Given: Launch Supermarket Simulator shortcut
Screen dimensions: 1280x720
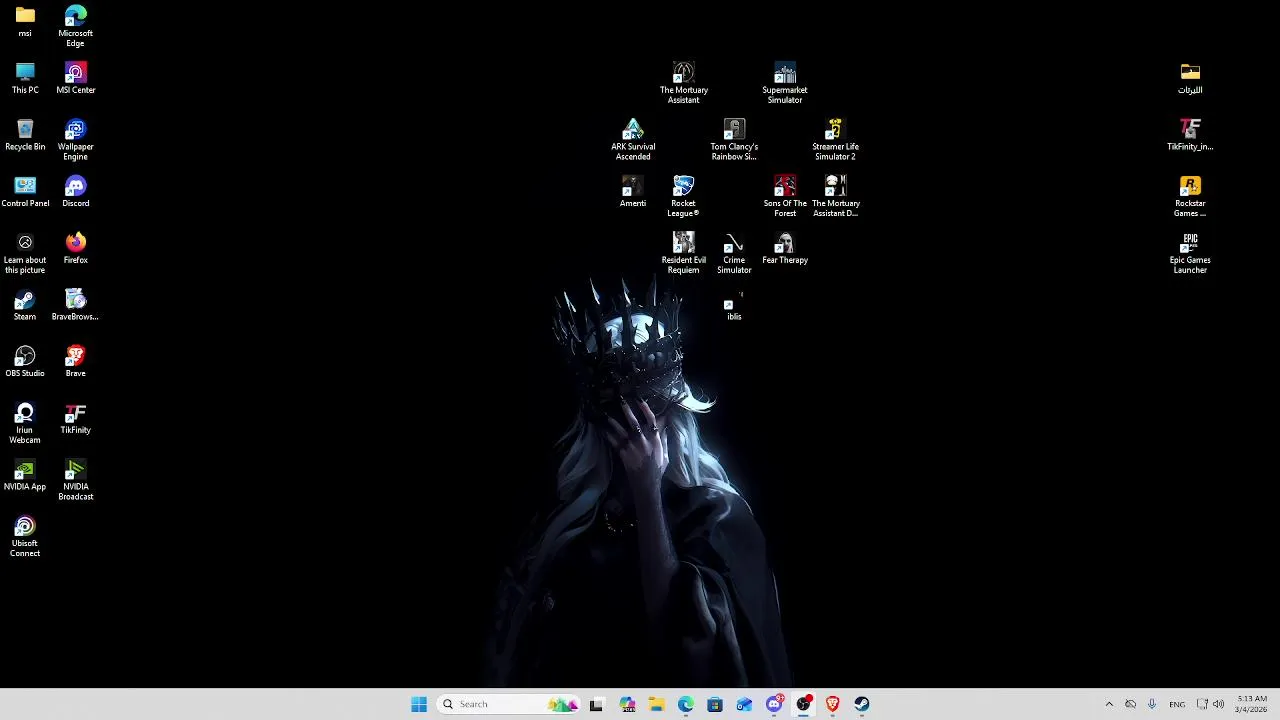Looking at the screenshot, I should coord(785,83).
